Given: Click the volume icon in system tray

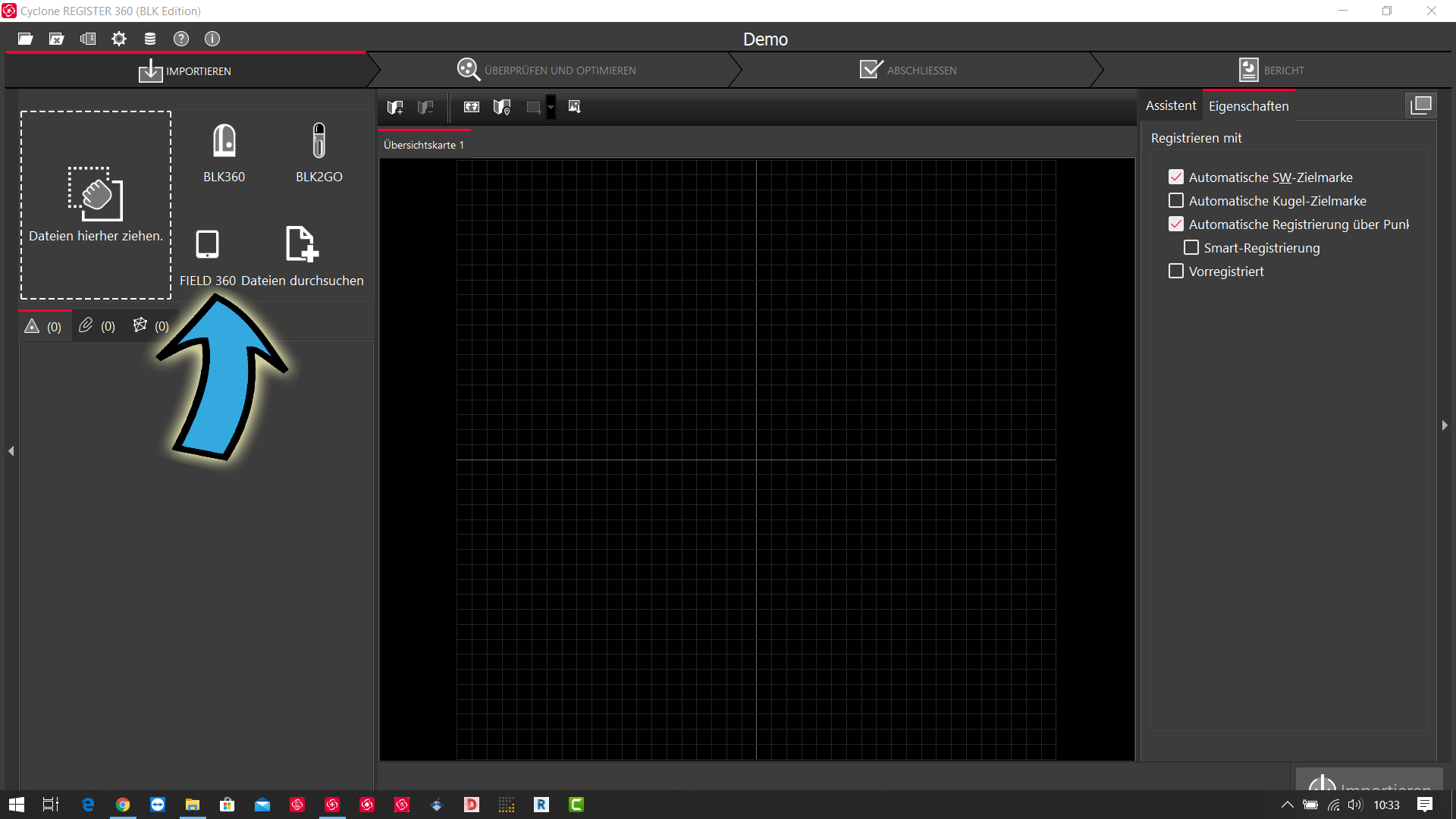Looking at the screenshot, I should pos(1355,805).
